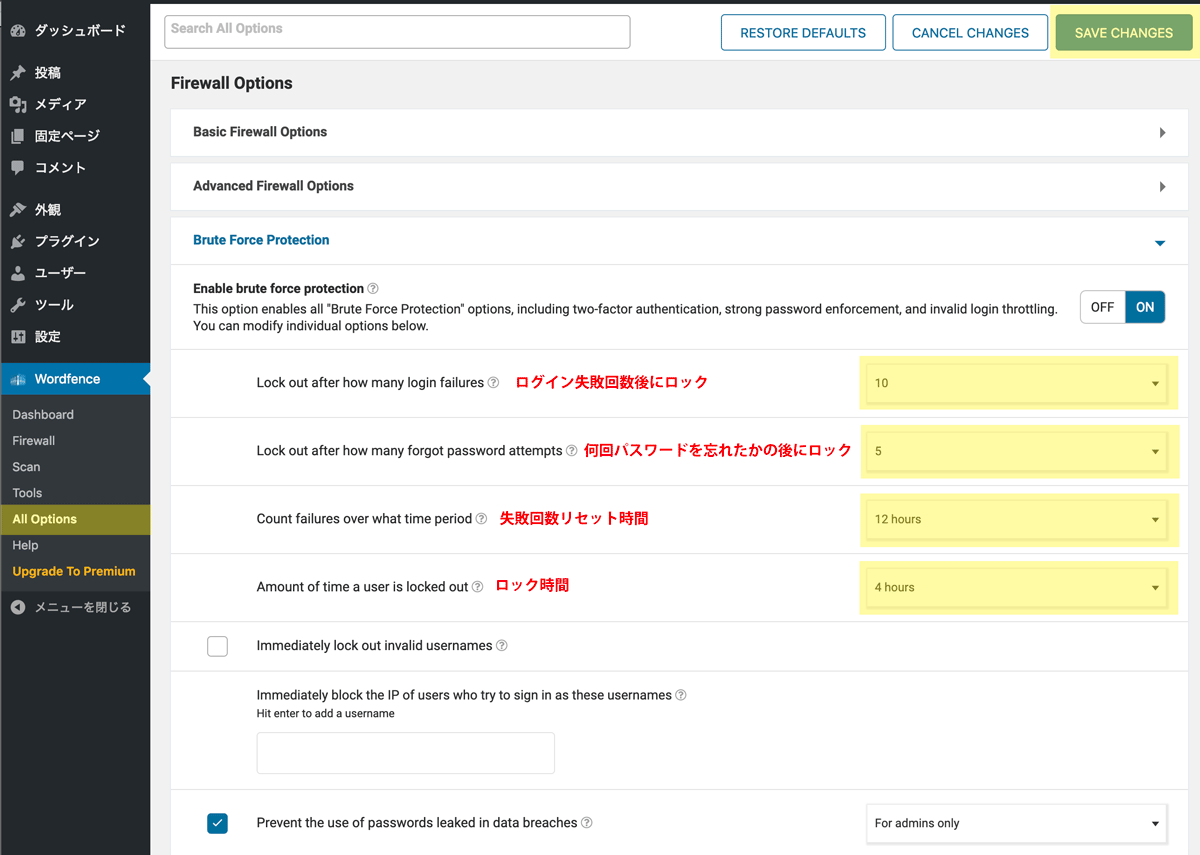The image size is (1200, 855).
Task: Open help icon beside forgot password attempts
Action: pyautogui.click(x=572, y=451)
